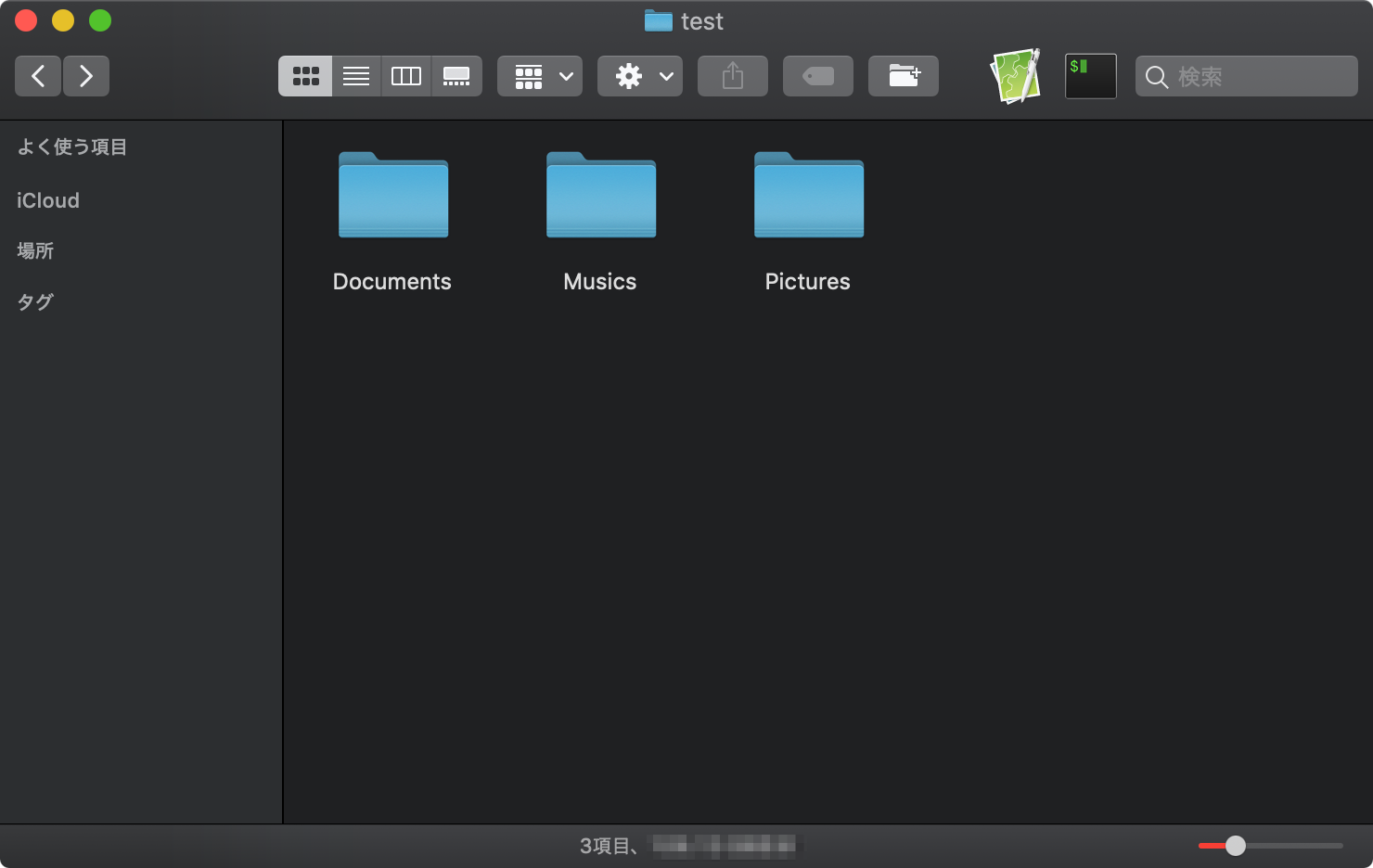1373x868 pixels.
Task: Open the group-by arrangement dropdown
Action: [540, 76]
